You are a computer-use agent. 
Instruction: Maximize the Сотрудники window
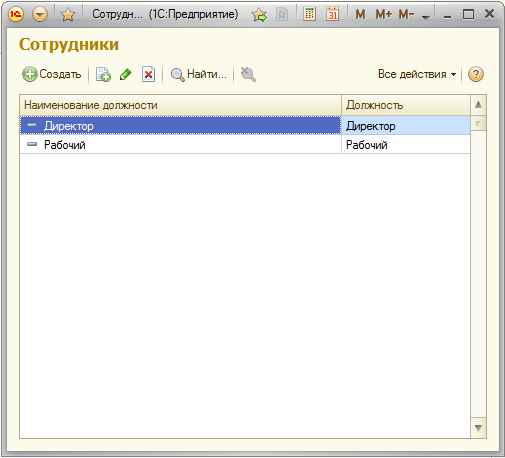click(468, 14)
